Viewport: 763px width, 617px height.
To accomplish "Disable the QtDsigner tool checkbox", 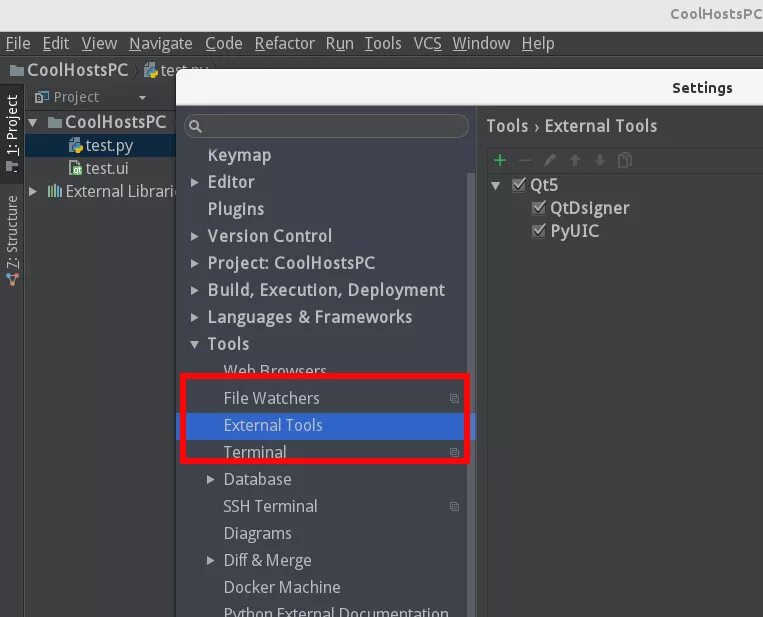I will (540, 208).
